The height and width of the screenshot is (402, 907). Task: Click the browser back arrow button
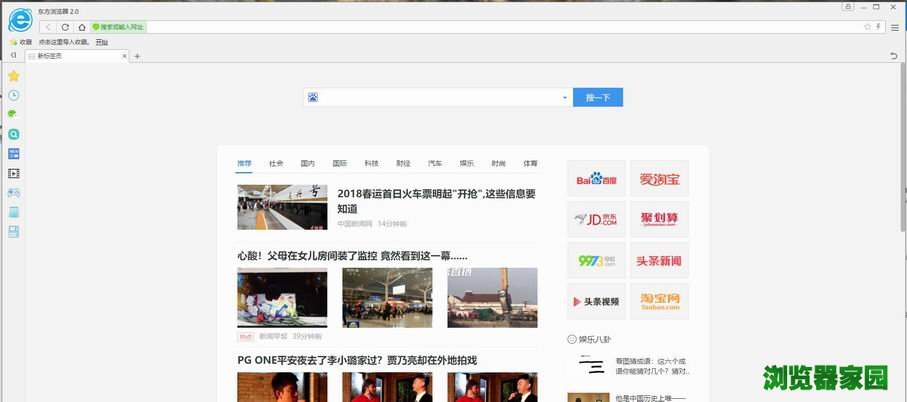49,27
